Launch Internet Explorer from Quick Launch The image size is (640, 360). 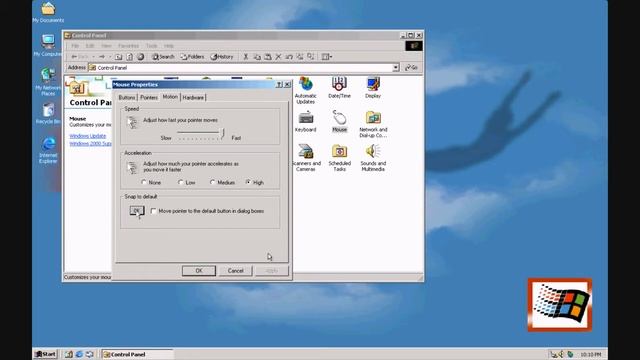tap(79, 354)
